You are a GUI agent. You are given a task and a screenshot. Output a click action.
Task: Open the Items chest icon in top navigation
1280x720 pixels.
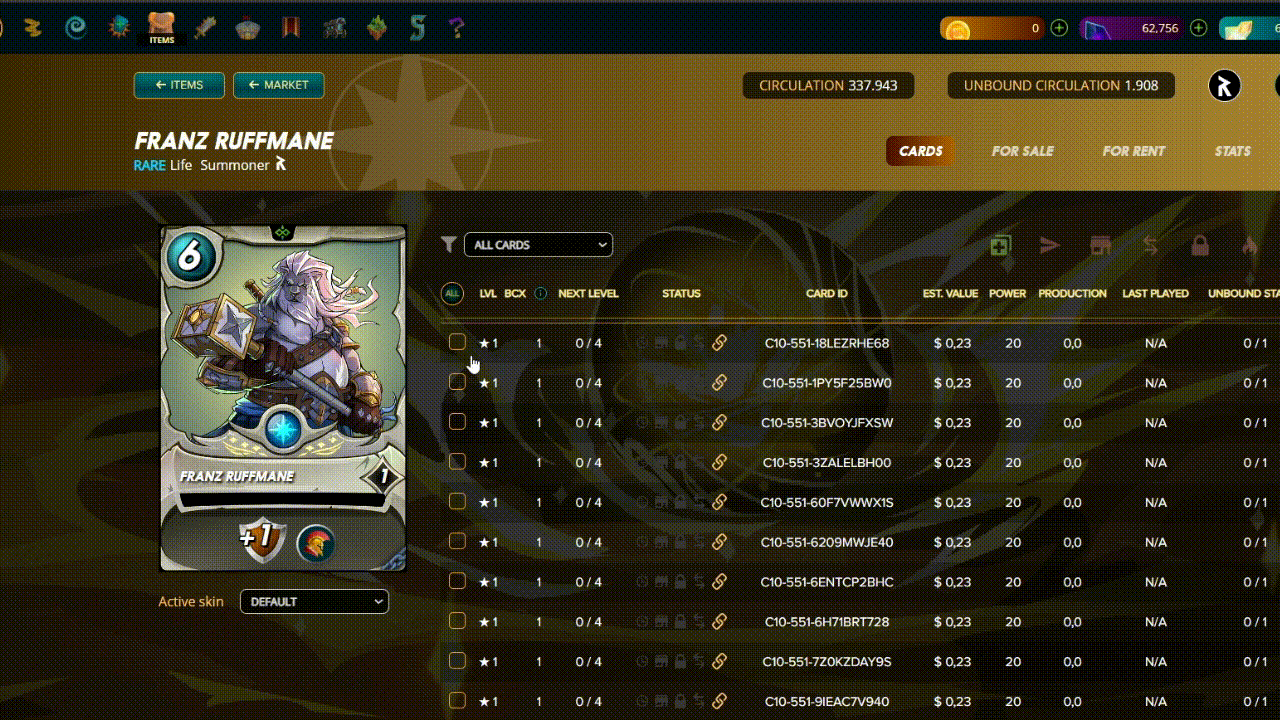click(x=161, y=25)
